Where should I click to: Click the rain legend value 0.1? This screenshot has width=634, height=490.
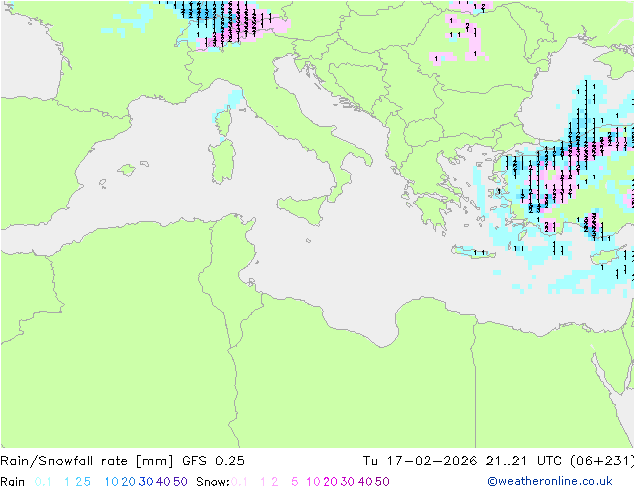click(x=43, y=482)
